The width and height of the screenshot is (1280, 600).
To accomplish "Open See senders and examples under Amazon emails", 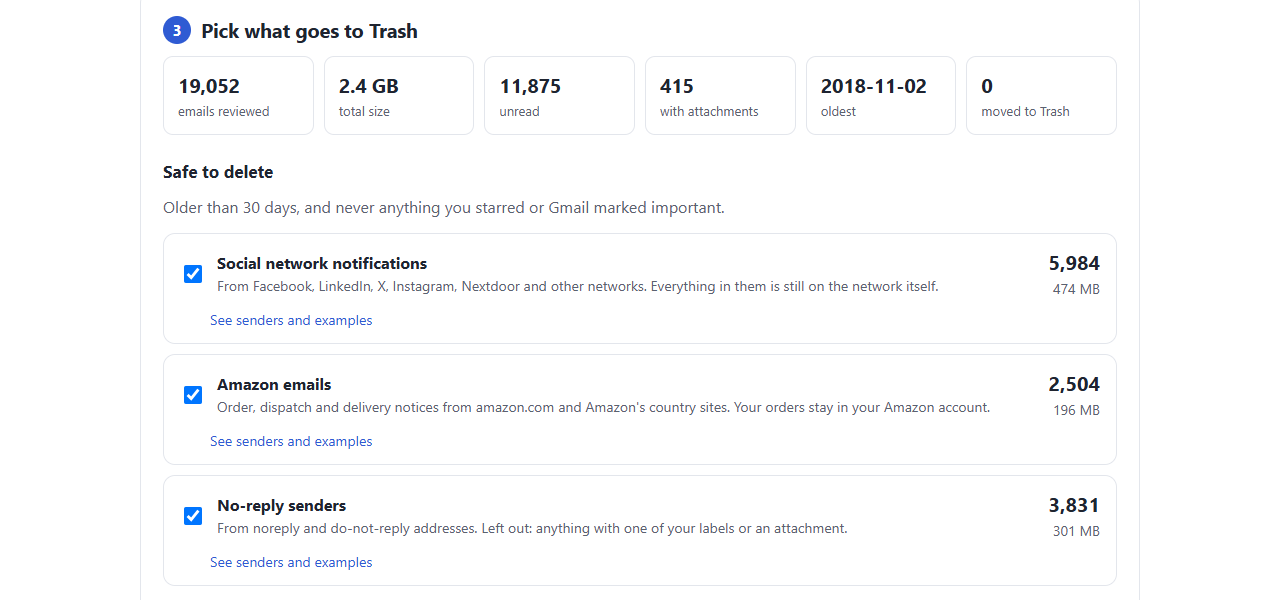I will tap(291, 441).
